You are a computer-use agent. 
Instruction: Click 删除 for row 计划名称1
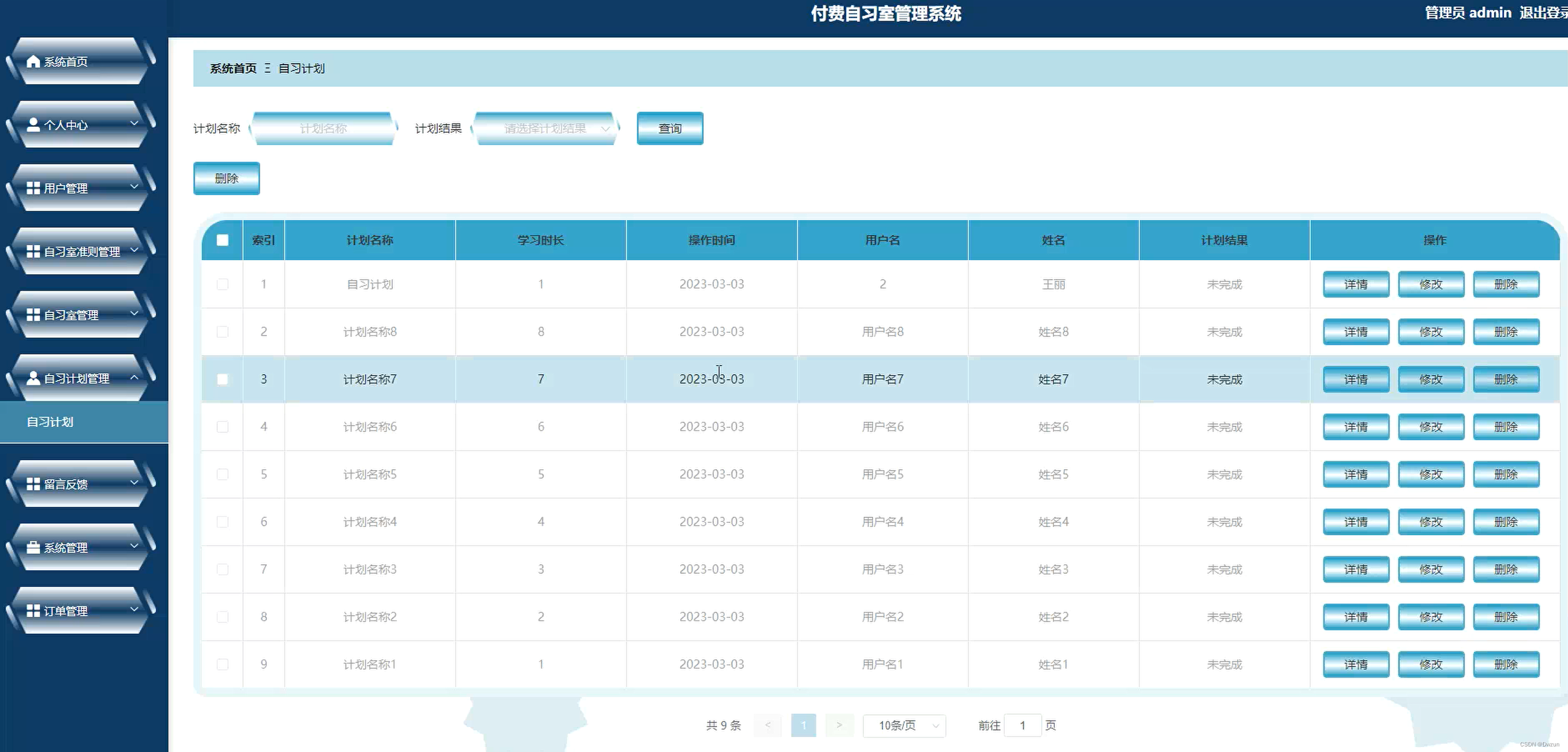pos(1506,664)
